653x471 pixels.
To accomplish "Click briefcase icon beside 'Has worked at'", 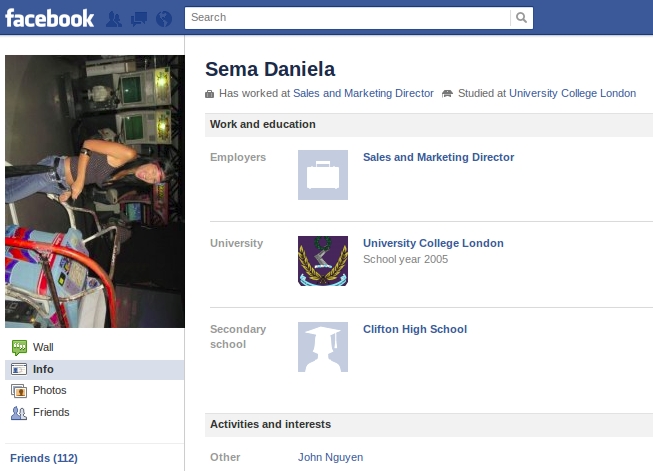I will click(x=209, y=94).
